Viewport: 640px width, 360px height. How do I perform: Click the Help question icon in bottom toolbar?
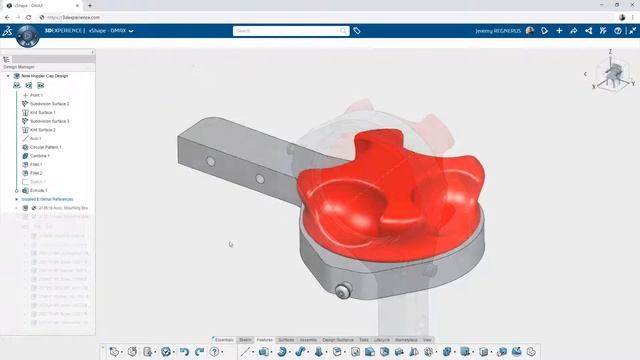[x=214, y=351]
